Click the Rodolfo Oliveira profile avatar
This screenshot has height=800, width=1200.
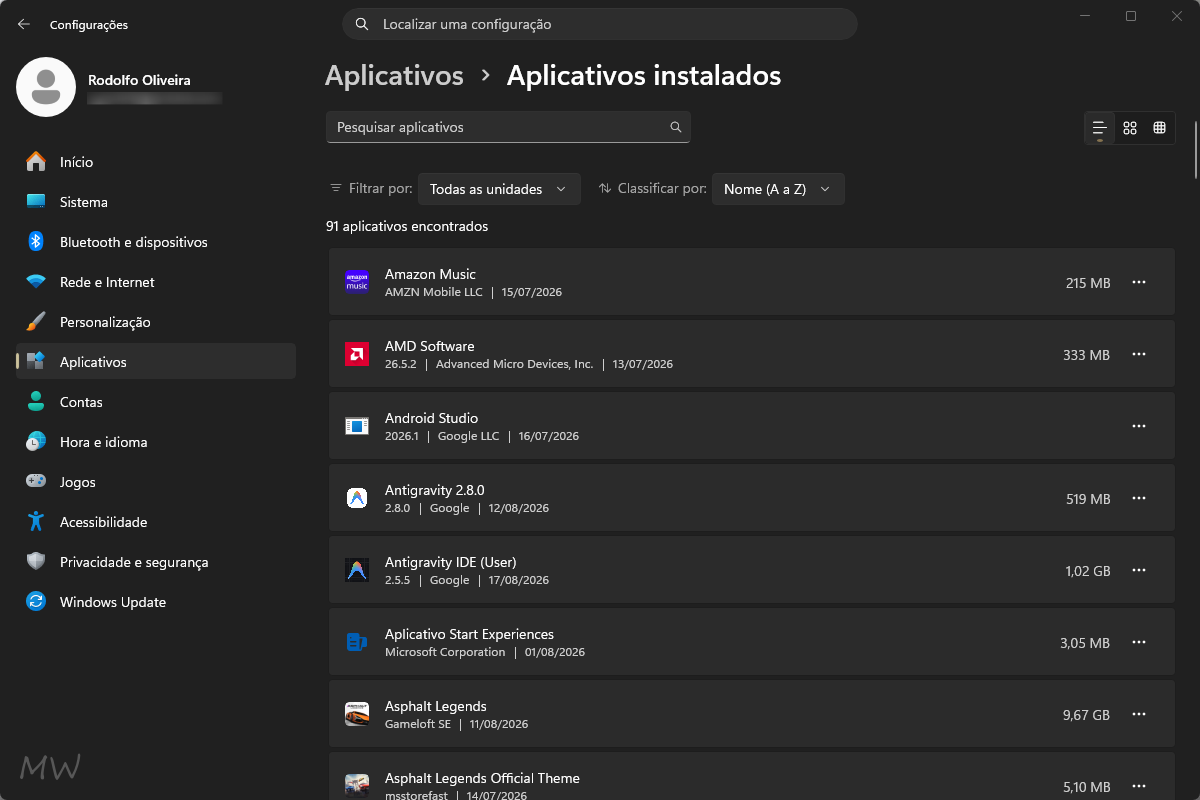click(46, 87)
